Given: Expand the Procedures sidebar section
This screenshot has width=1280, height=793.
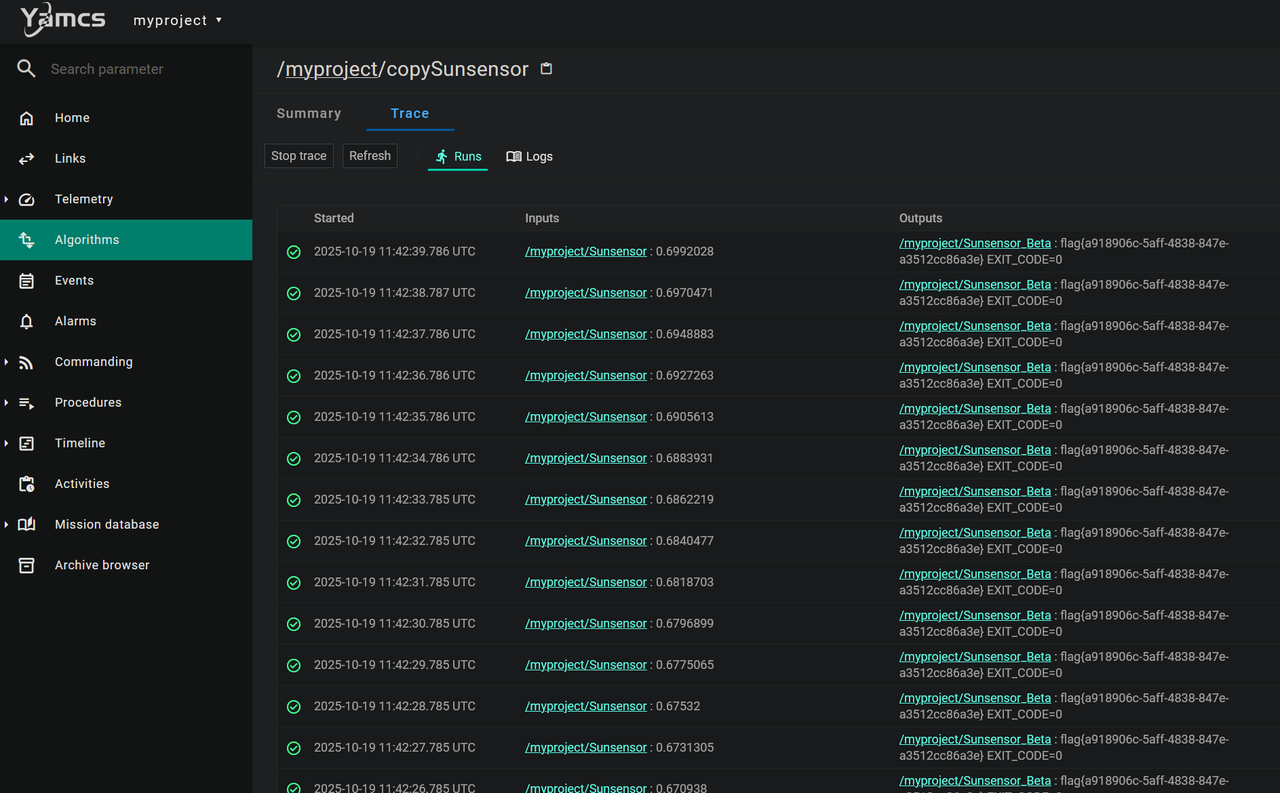Looking at the screenshot, I should pyautogui.click(x=88, y=403).
